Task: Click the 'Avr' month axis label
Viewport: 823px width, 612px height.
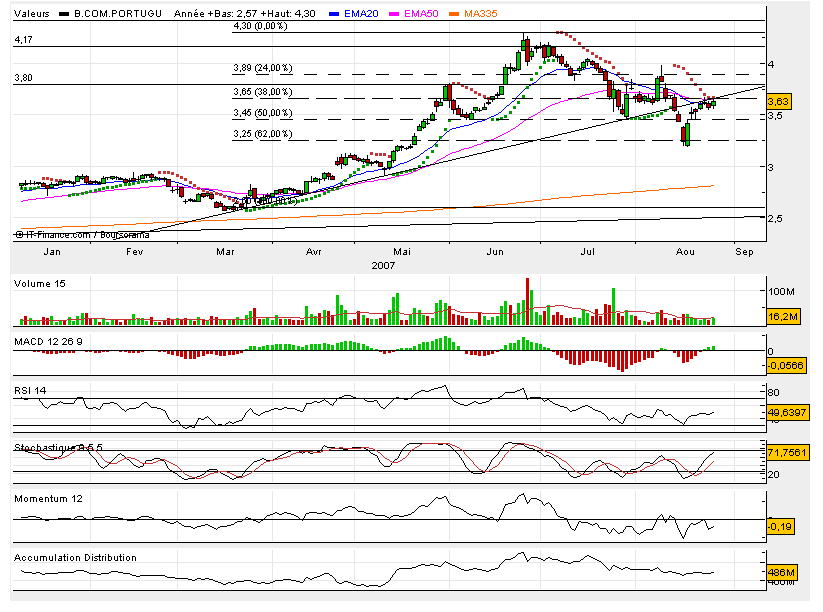Action: [313, 251]
